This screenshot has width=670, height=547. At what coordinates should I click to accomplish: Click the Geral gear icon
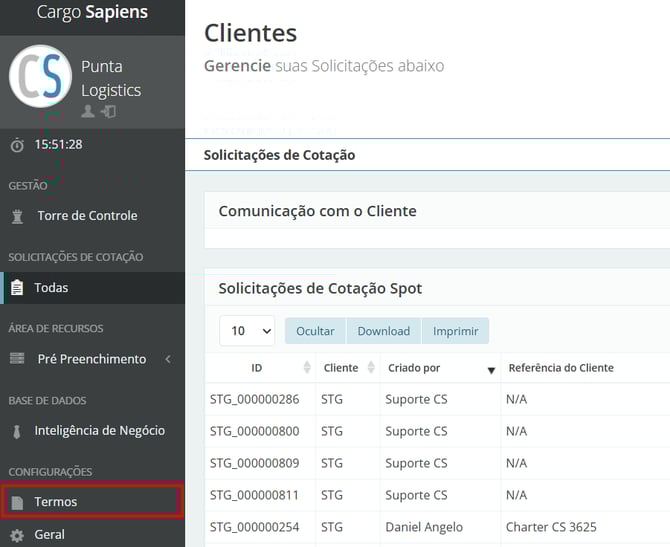pos(16,535)
